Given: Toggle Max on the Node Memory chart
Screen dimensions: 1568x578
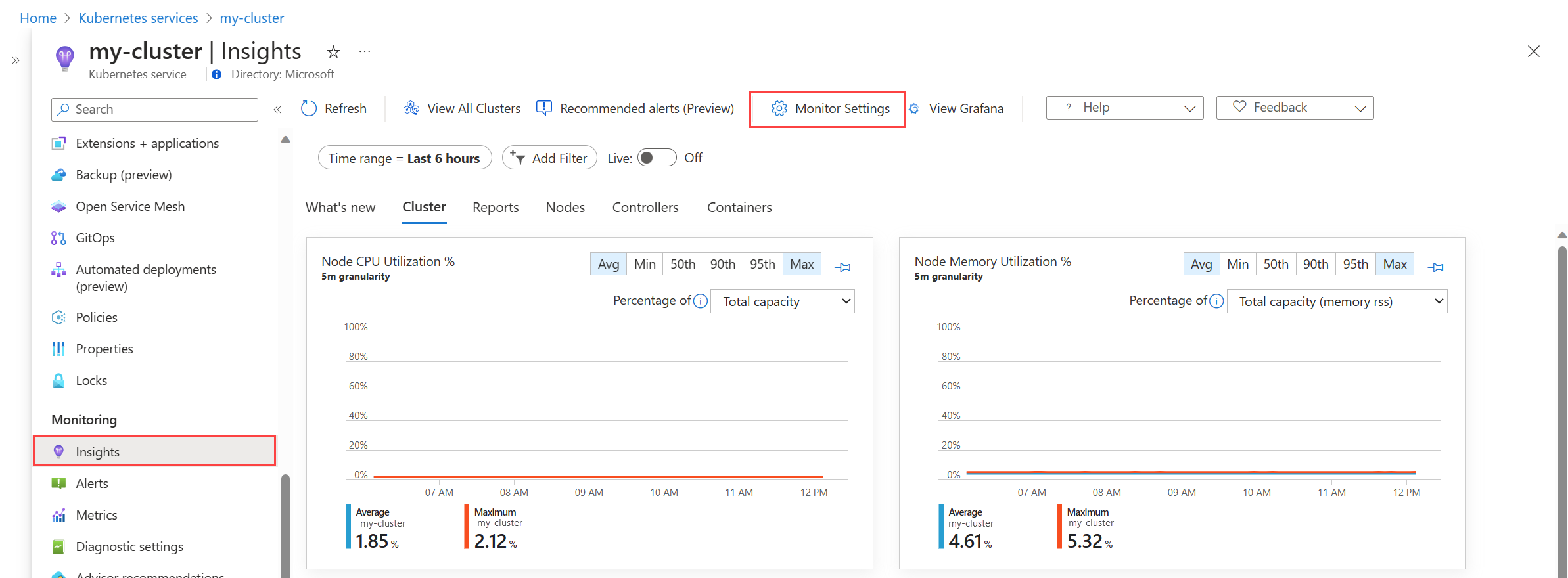Looking at the screenshot, I should pos(1395,264).
